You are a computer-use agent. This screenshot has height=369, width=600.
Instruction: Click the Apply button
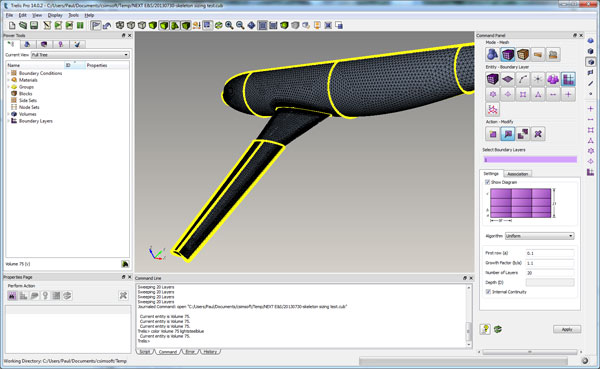click(x=567, y=329)
